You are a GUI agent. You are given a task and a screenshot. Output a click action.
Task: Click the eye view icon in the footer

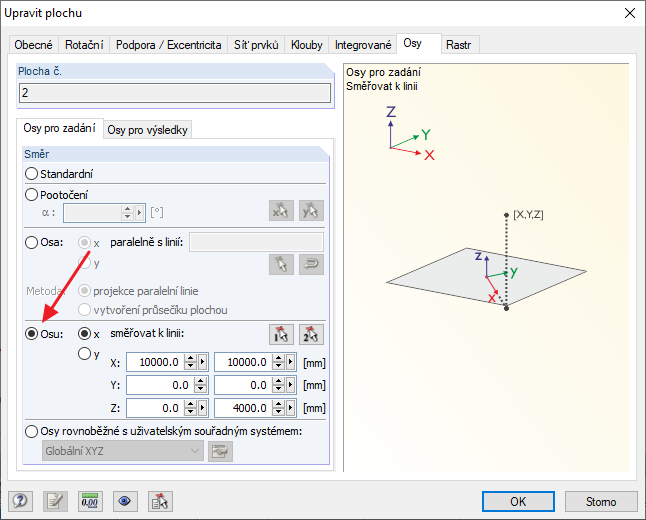[125, 501]
